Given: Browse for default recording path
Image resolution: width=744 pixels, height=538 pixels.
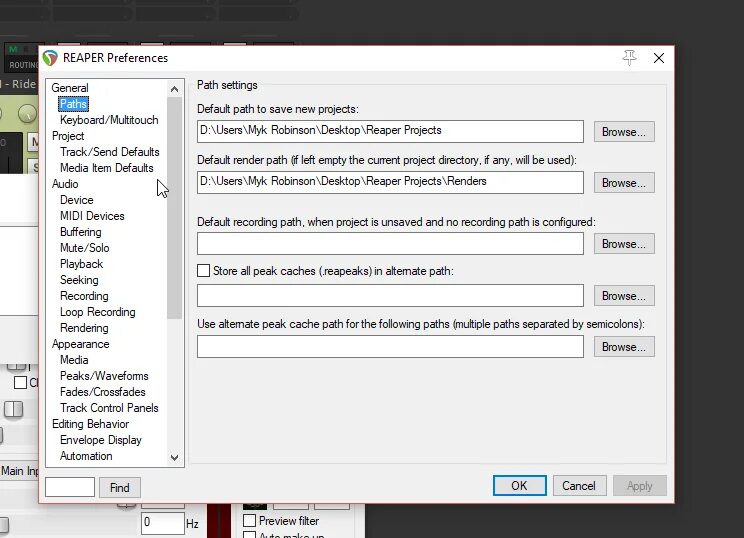Looking at the screenshot, I should point(624,244).
